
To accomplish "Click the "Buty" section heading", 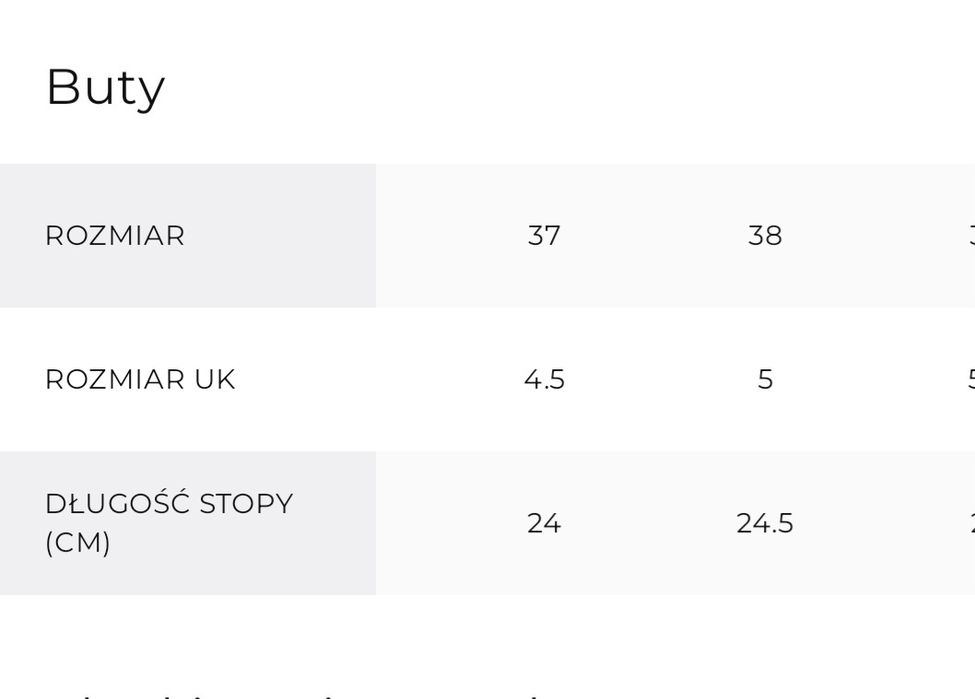I will (x=105, y=87).
